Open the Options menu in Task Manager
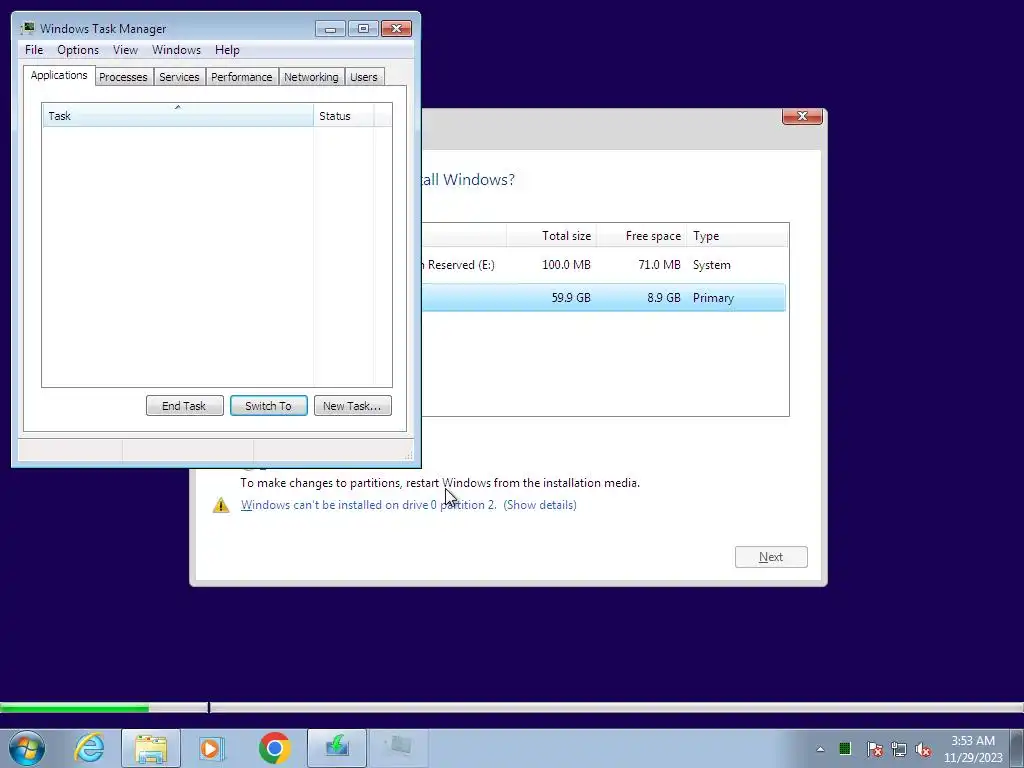This screenshot has height=768, width=1024. 78,50
